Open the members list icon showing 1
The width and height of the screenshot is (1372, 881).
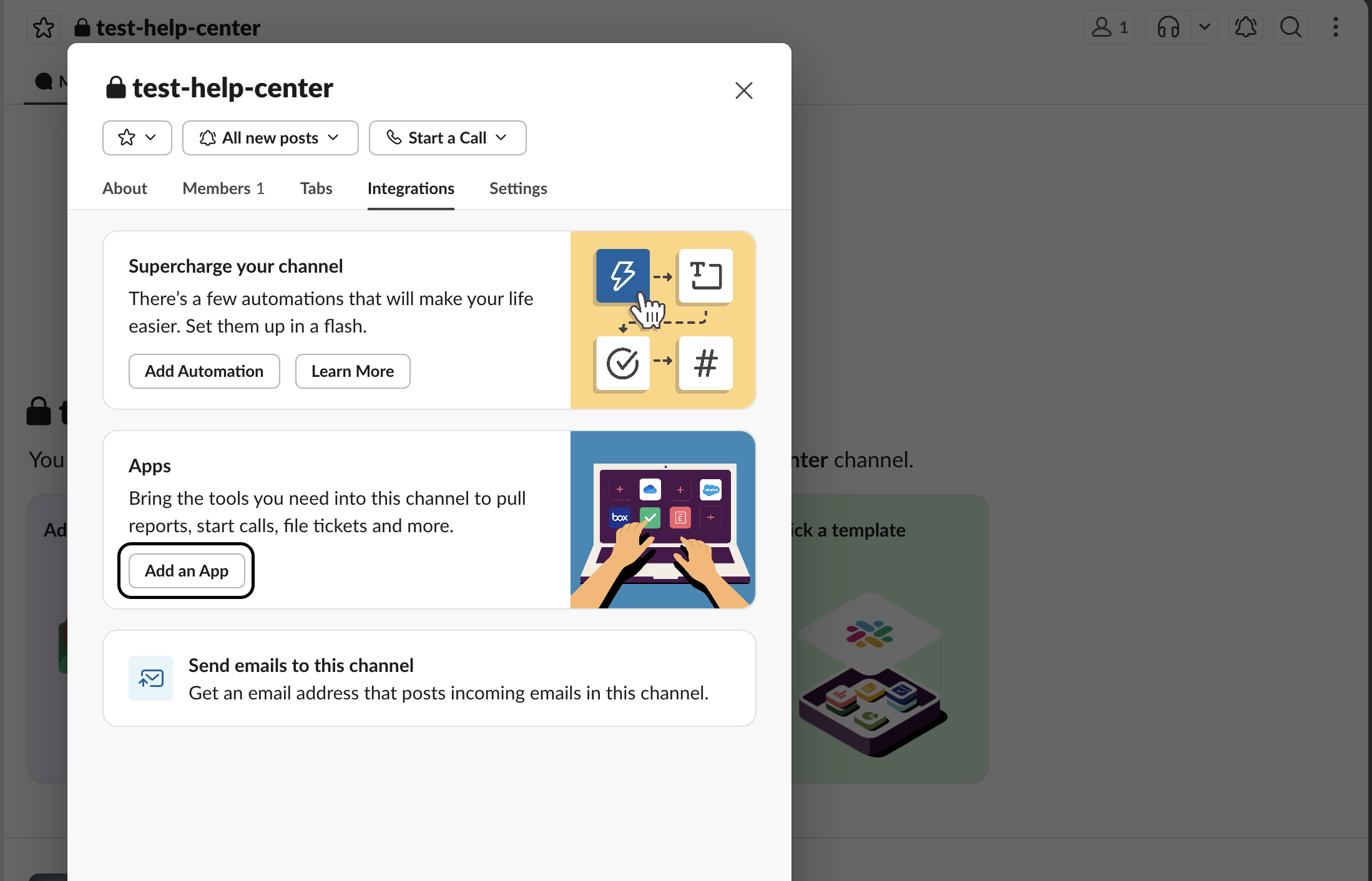click(1109, 27)
